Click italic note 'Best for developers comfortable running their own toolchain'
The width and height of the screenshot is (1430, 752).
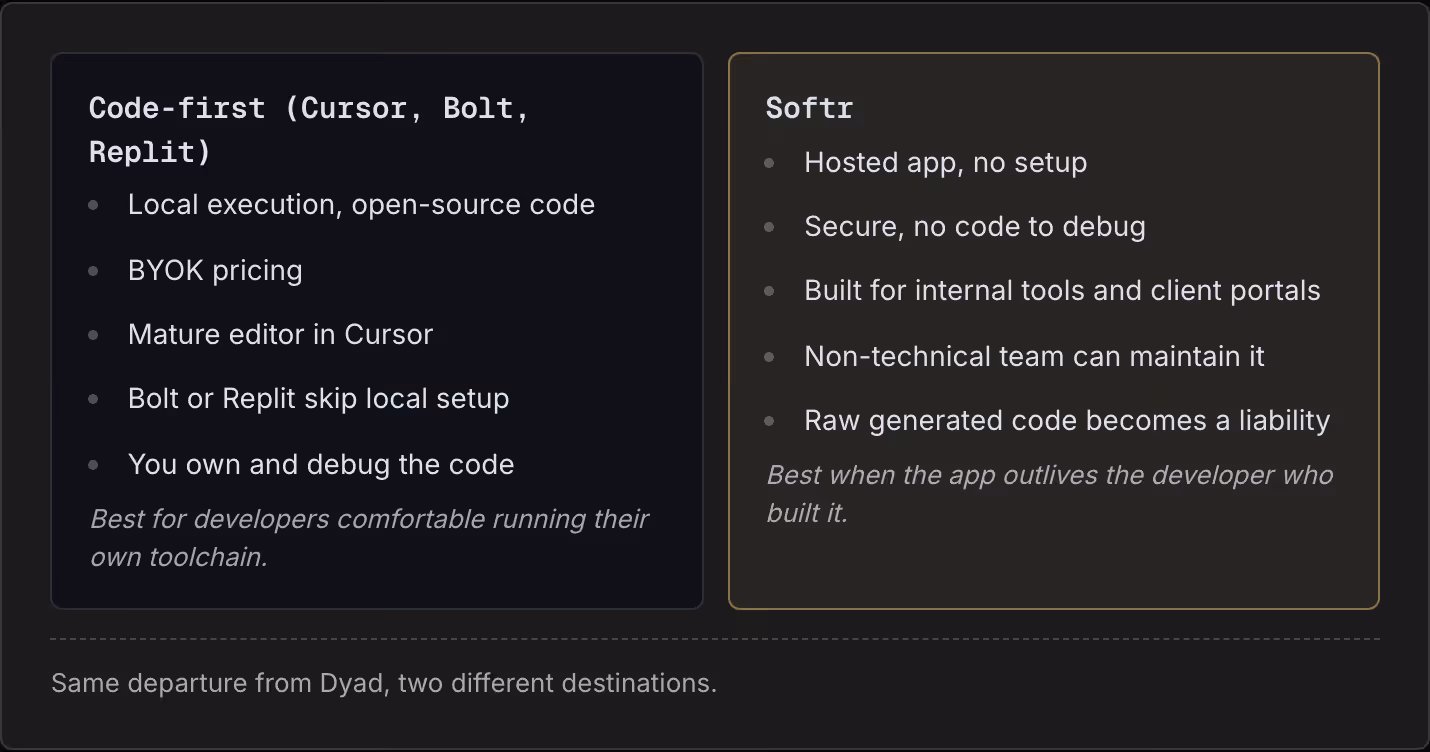pos(370,537)
